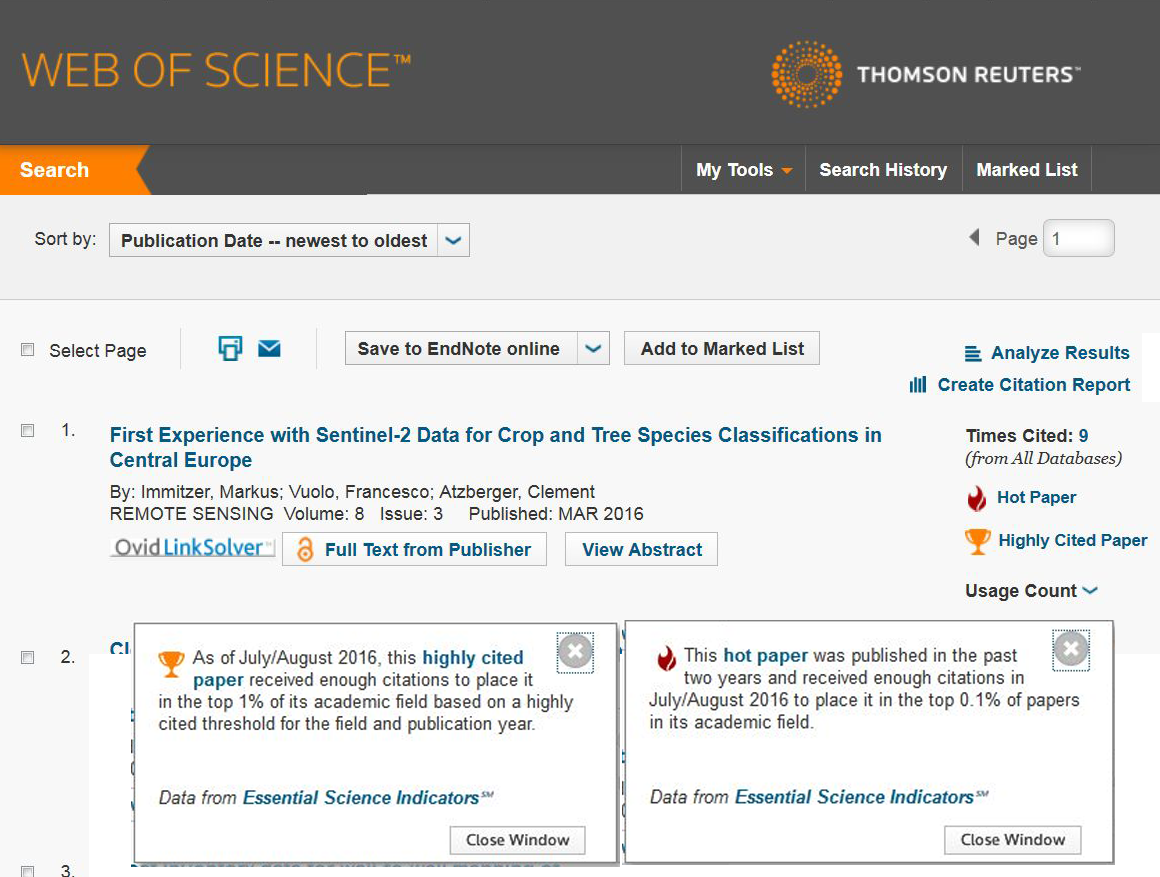This screenshot has height=877, width=1160.
Task: Close the hot paper popup with X
Action: point(1070,650)
